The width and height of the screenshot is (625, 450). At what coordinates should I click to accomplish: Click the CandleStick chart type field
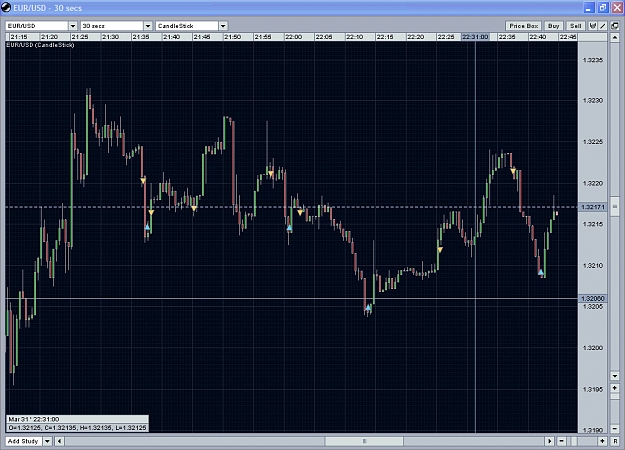coord(187,26)
